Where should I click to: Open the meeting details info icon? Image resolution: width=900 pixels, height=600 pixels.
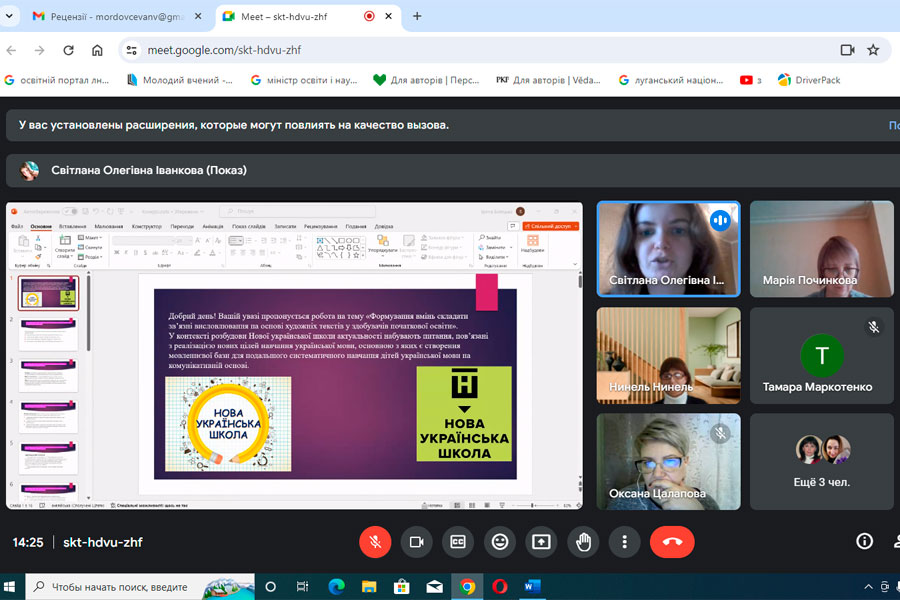864,541
